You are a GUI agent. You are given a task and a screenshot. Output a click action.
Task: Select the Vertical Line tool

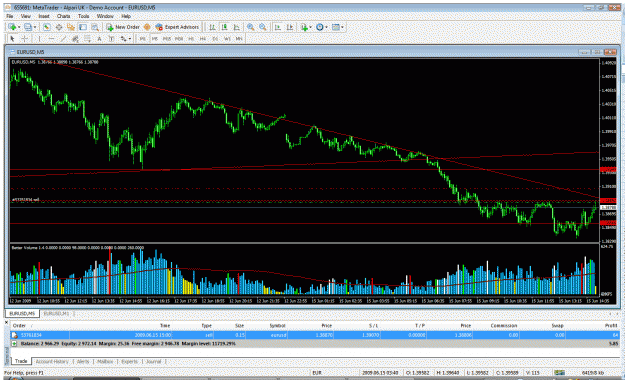[x=39, y=39]
